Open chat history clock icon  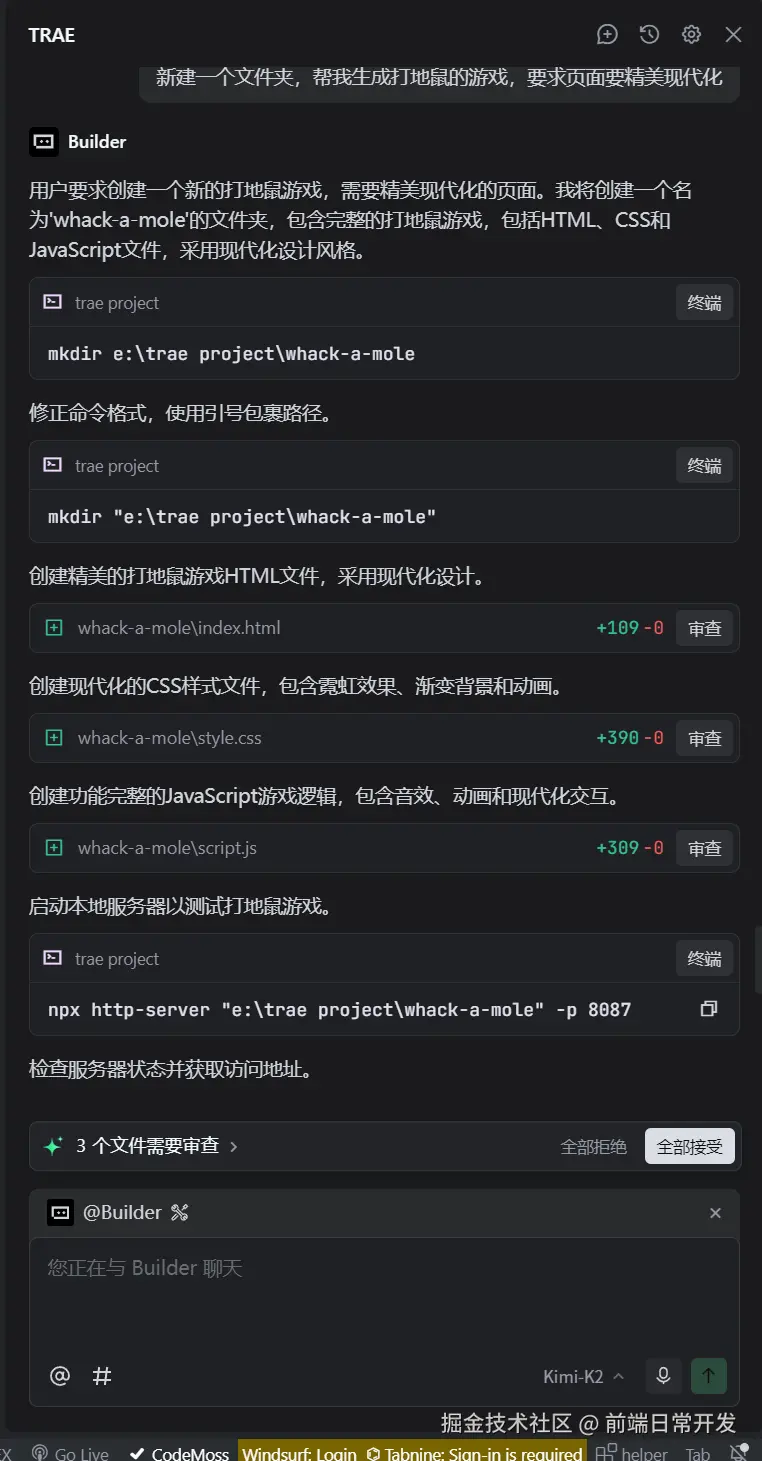tap(649, 35)
